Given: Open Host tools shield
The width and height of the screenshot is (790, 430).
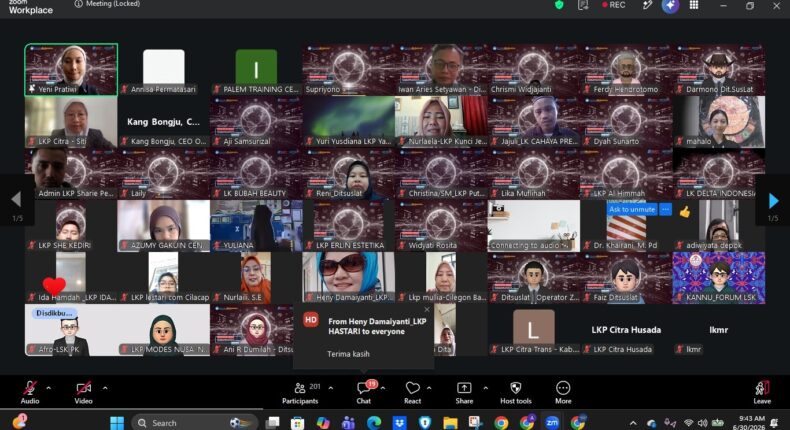Looking at the screenshot, I should [x=515, y=393].
